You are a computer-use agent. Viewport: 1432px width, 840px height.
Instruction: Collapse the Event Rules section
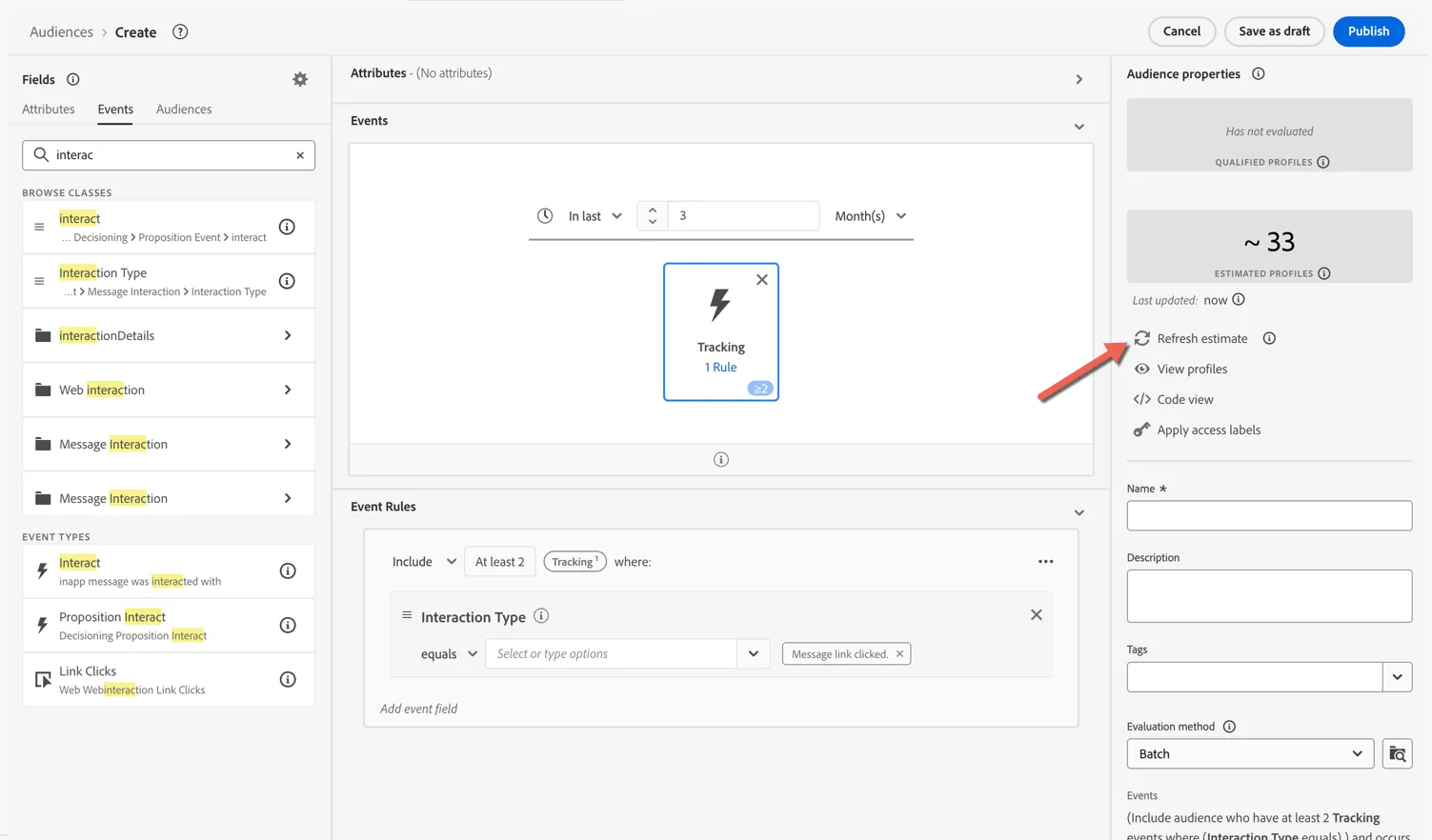point(1079,512)
